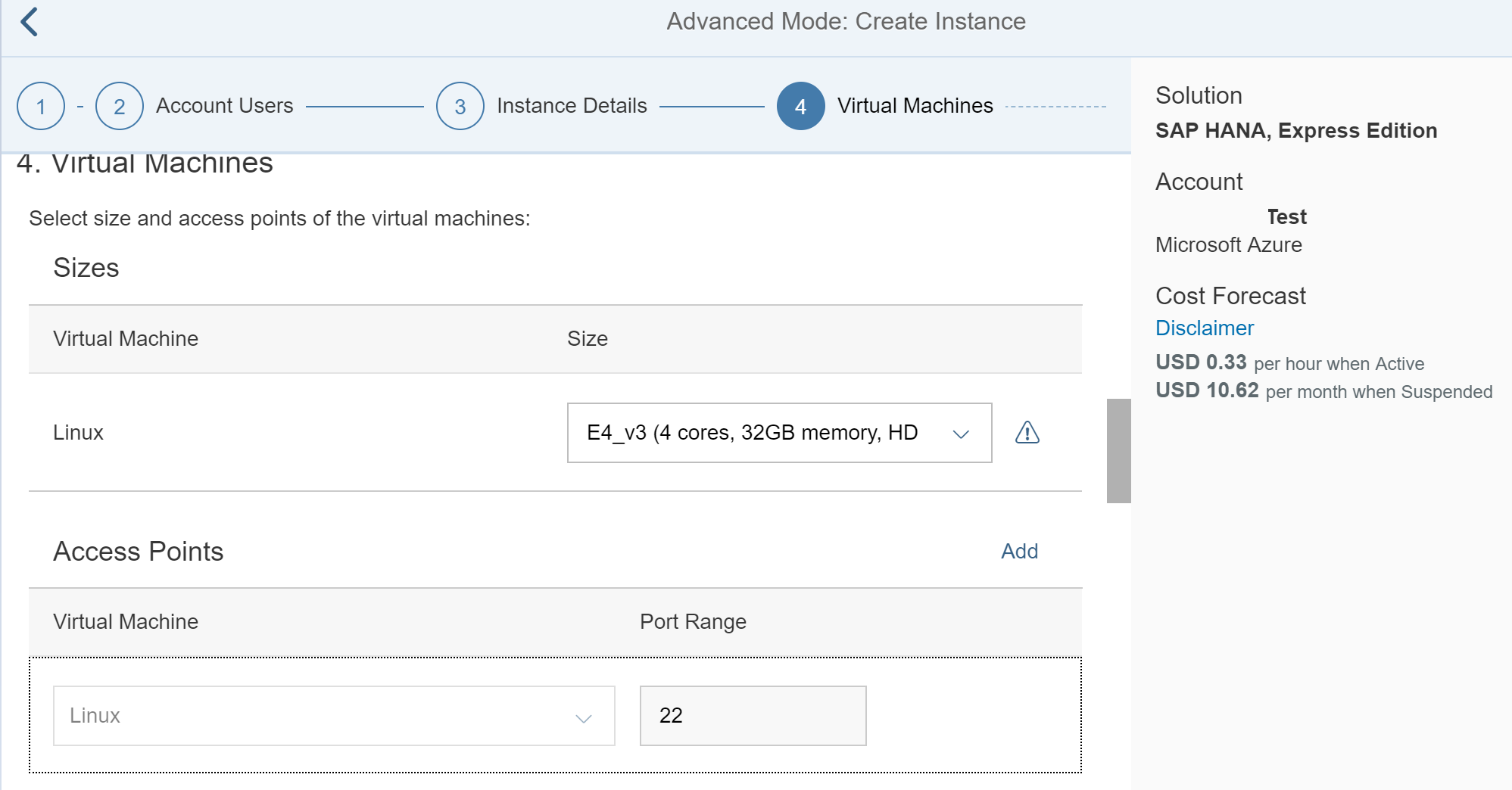The image size is (1512, 790).
Task: Open the Disclaimer link under Cost Forecast
Action: tap(1204, 328)
